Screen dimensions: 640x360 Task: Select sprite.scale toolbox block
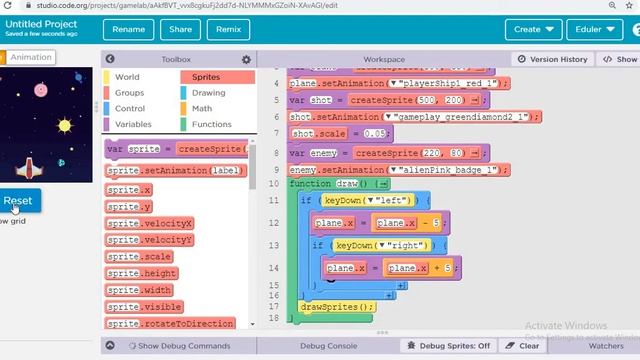click(139, 257)
